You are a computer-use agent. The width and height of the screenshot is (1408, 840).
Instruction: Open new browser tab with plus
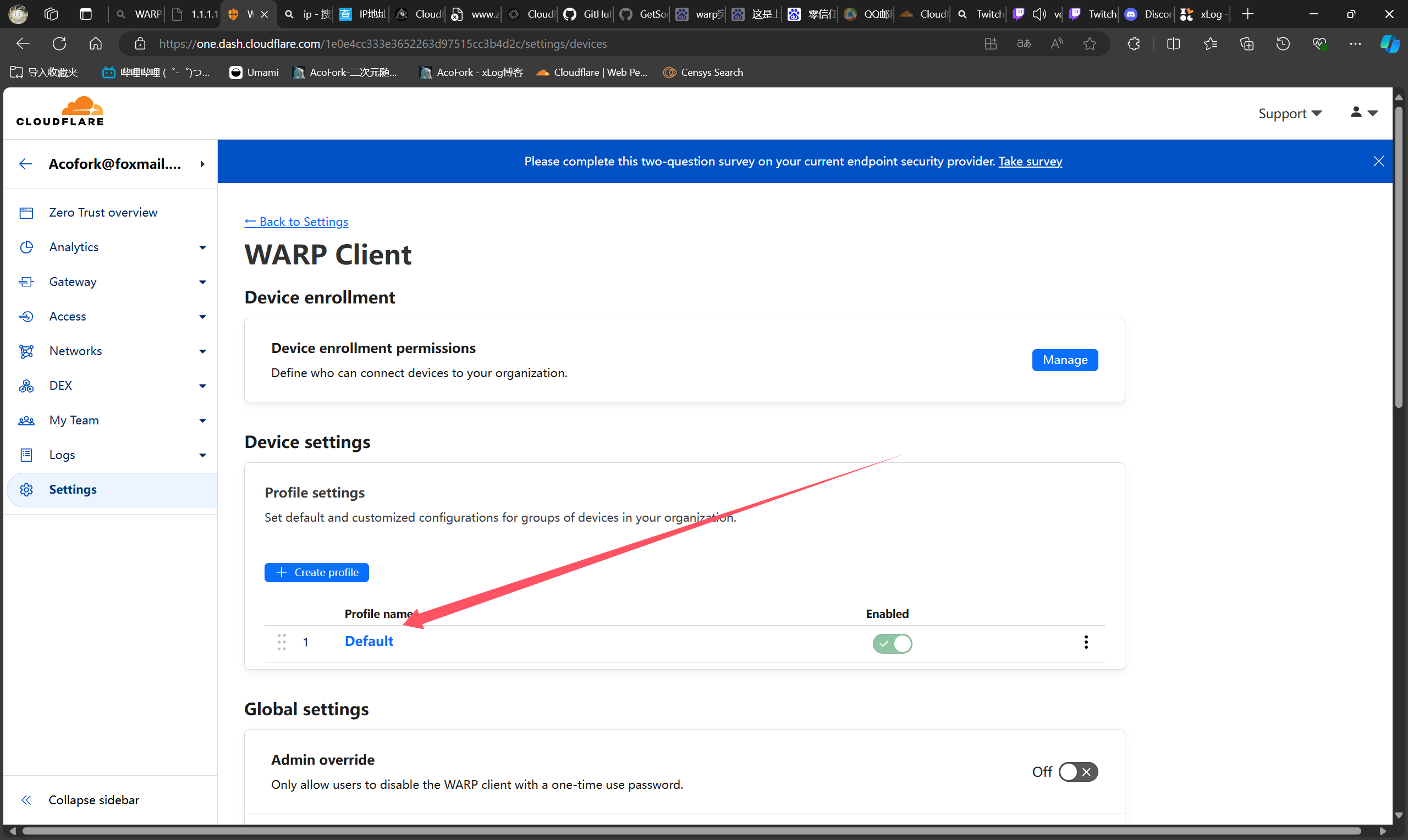click(x=1247, y=14)
